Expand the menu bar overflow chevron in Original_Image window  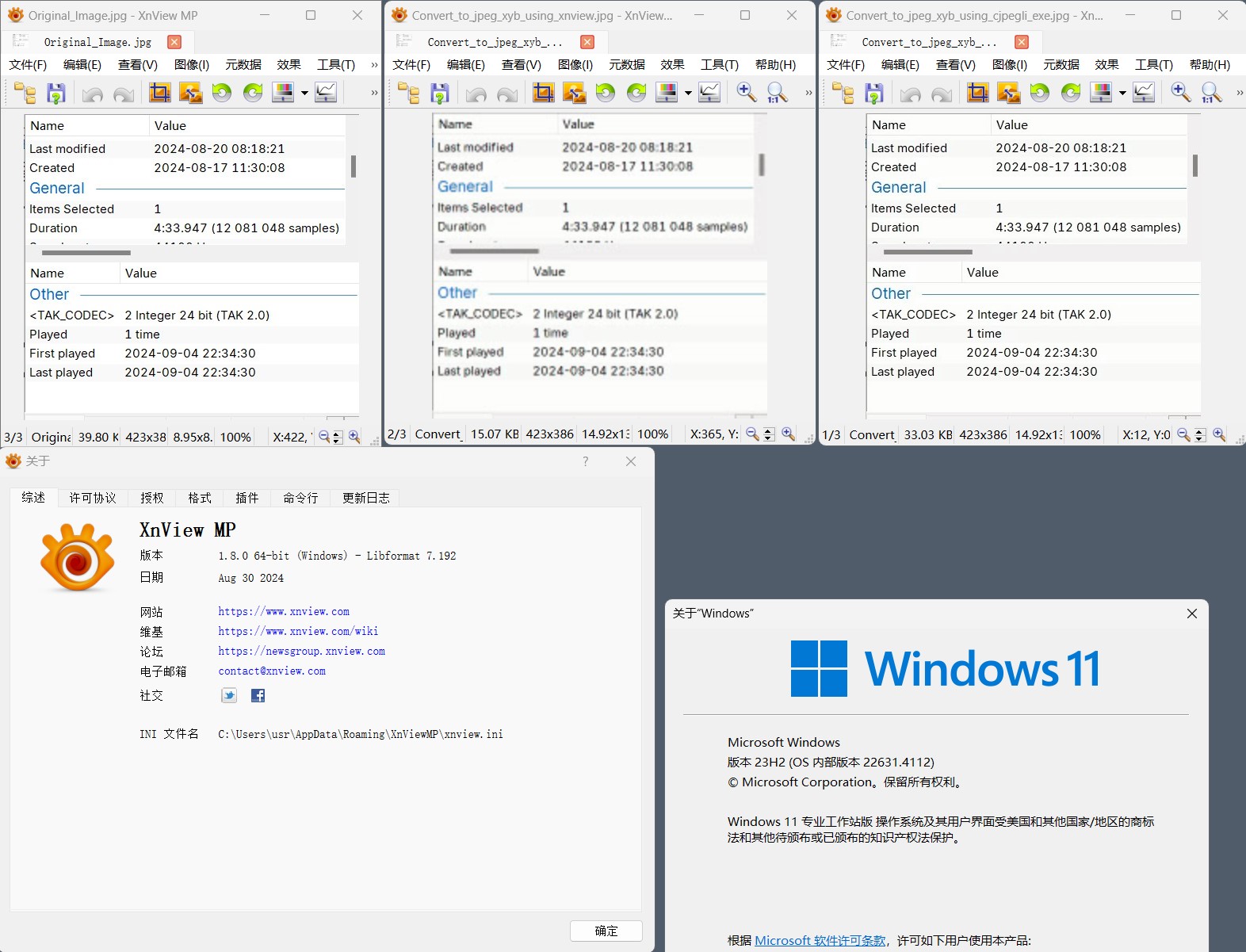click(374, 65)
